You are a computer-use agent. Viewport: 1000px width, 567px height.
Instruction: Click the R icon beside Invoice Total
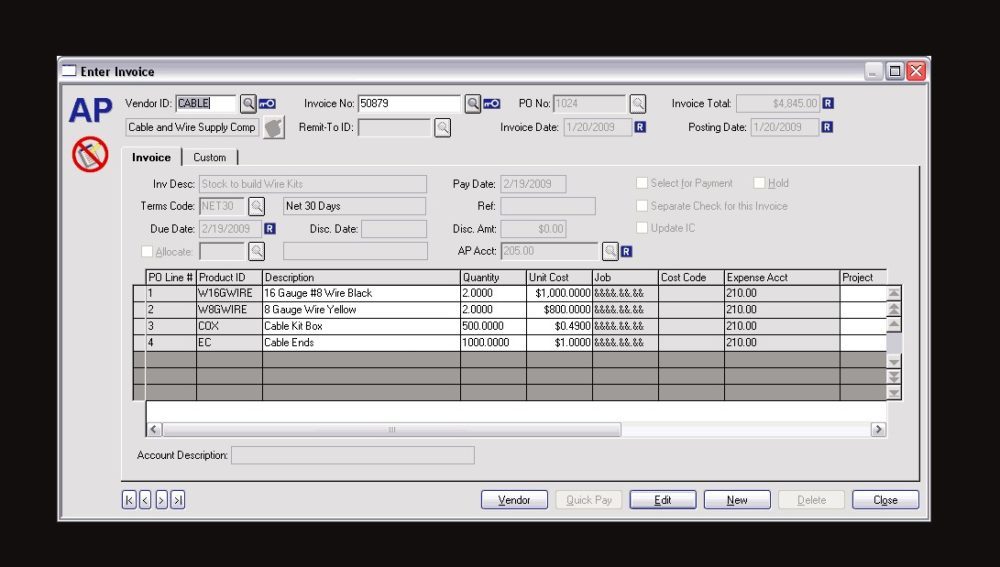coord(829,103)
